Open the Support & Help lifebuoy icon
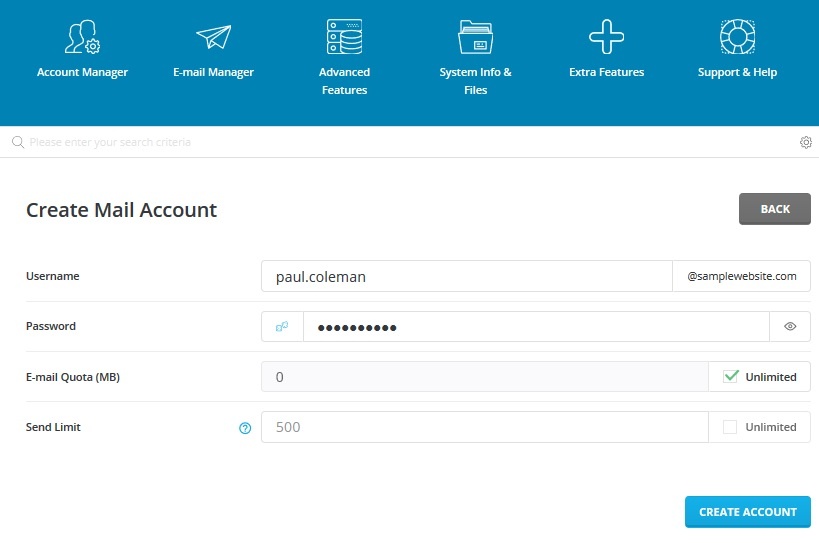Image resolution: width=819 pixels, height=543 pixels. coord(738,37)
